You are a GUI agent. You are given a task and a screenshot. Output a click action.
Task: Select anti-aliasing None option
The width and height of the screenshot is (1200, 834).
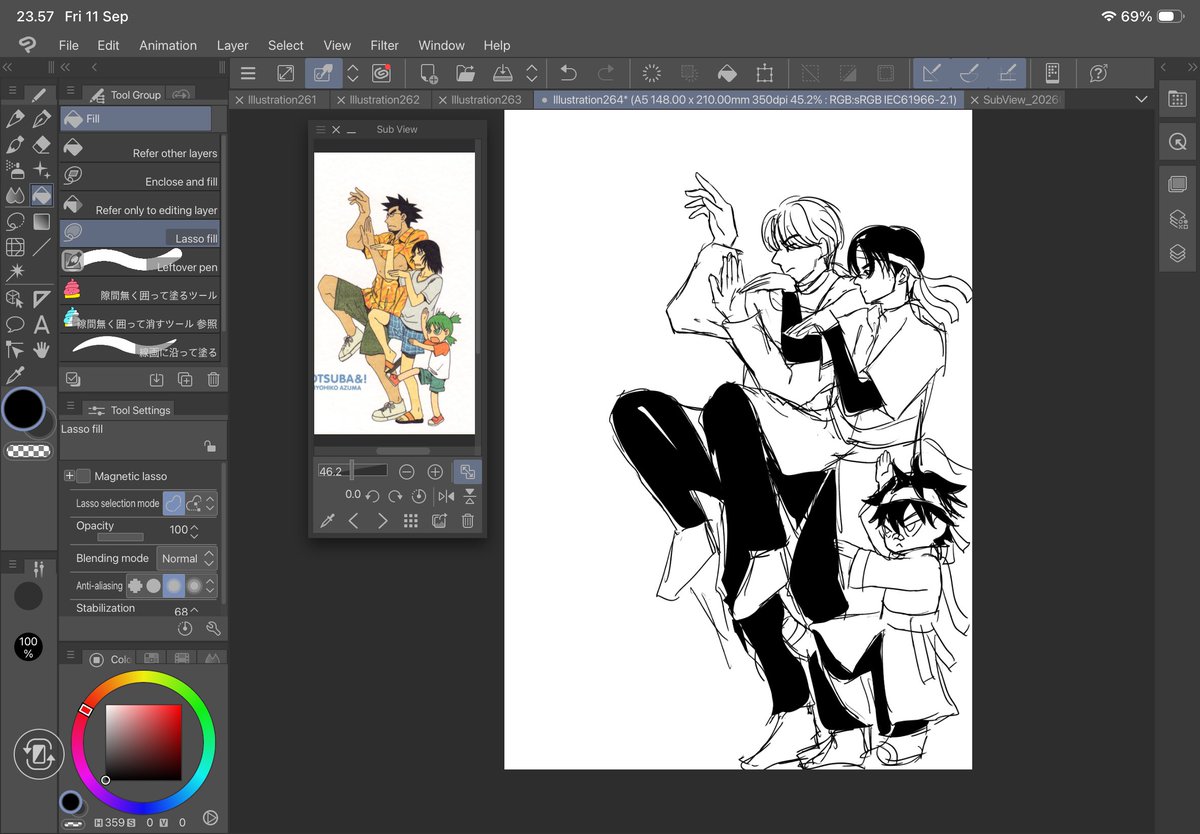135,586
